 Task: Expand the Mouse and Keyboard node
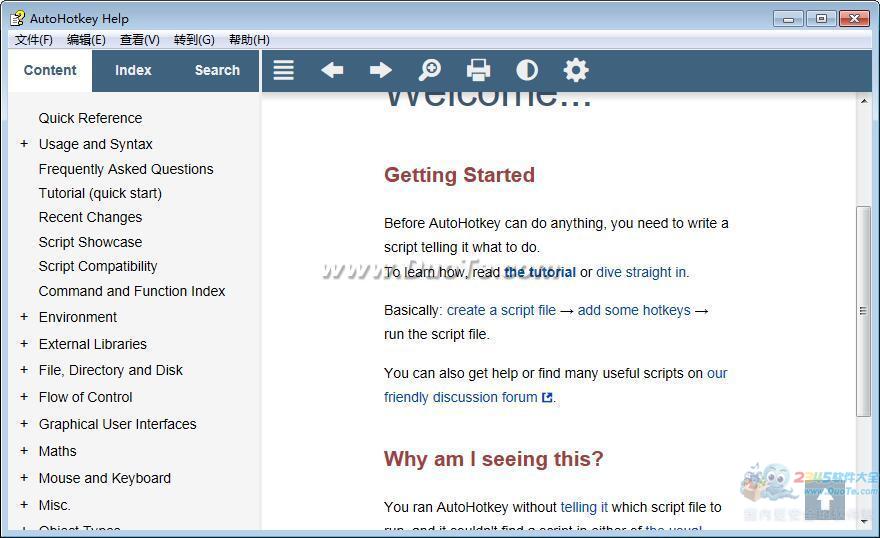coord(24,477)
